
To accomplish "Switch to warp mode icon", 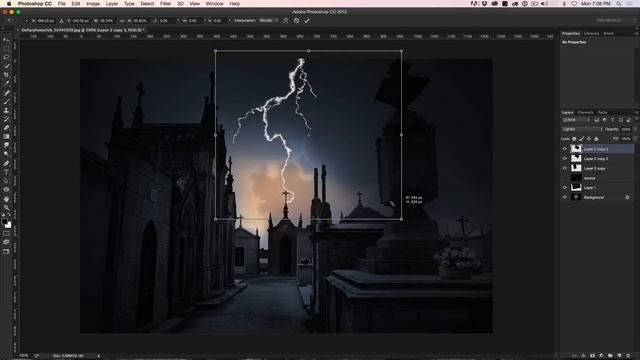I will tap(286, 20).
